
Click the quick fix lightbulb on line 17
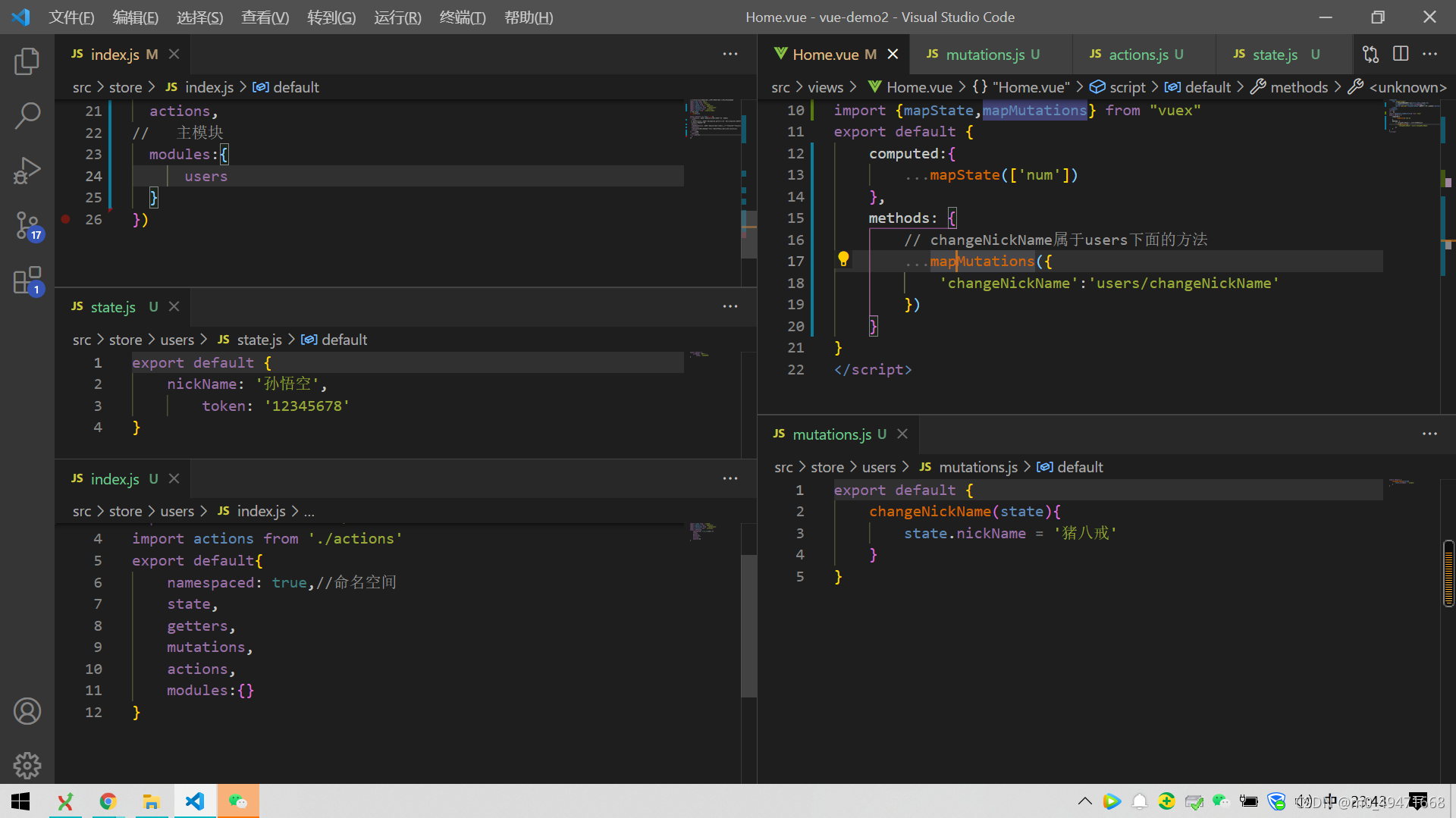click(843, 259)
